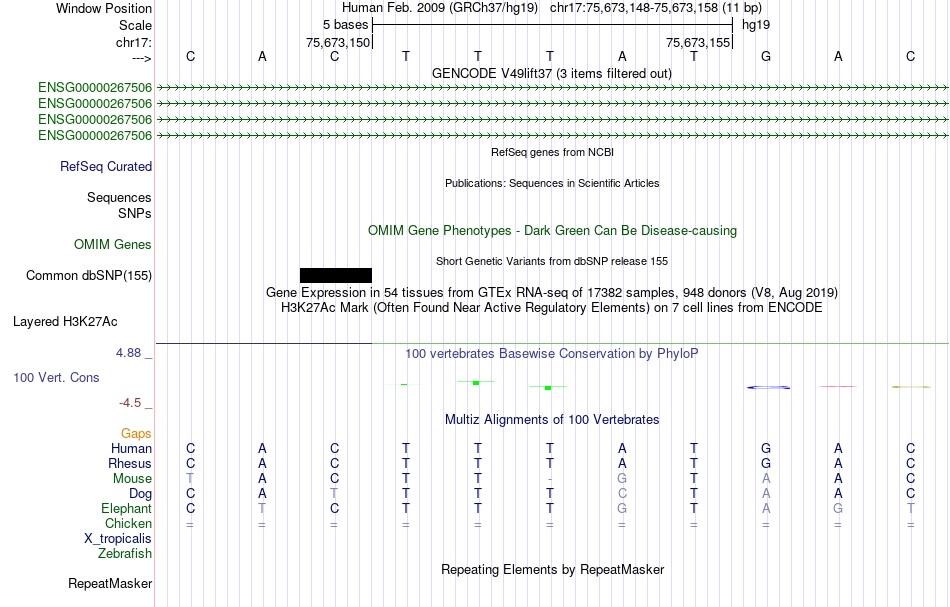950x607 pixels.
Task: Click the Elephant species label
Action: click(x=127, y=509)
